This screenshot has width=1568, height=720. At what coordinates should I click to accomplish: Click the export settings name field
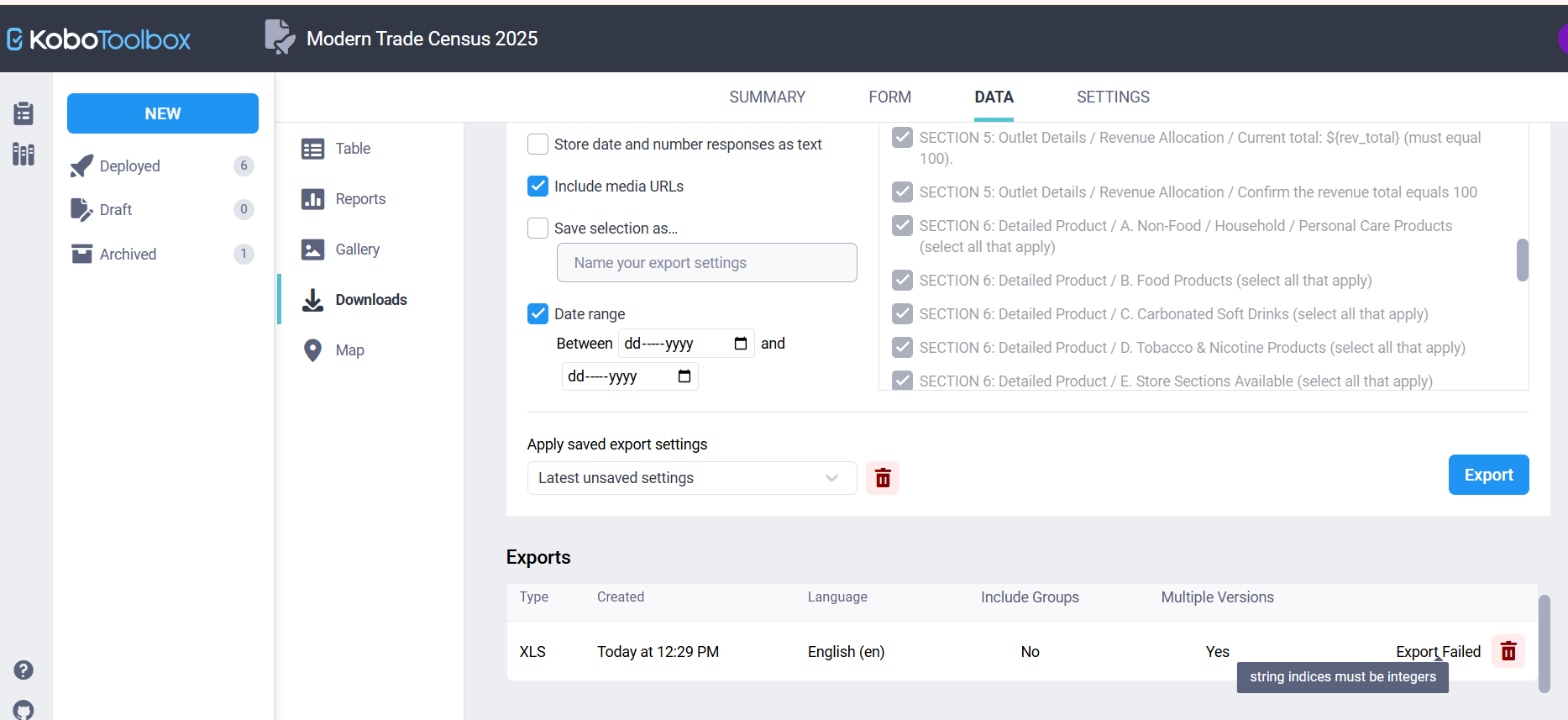click(x=706, y=263)
